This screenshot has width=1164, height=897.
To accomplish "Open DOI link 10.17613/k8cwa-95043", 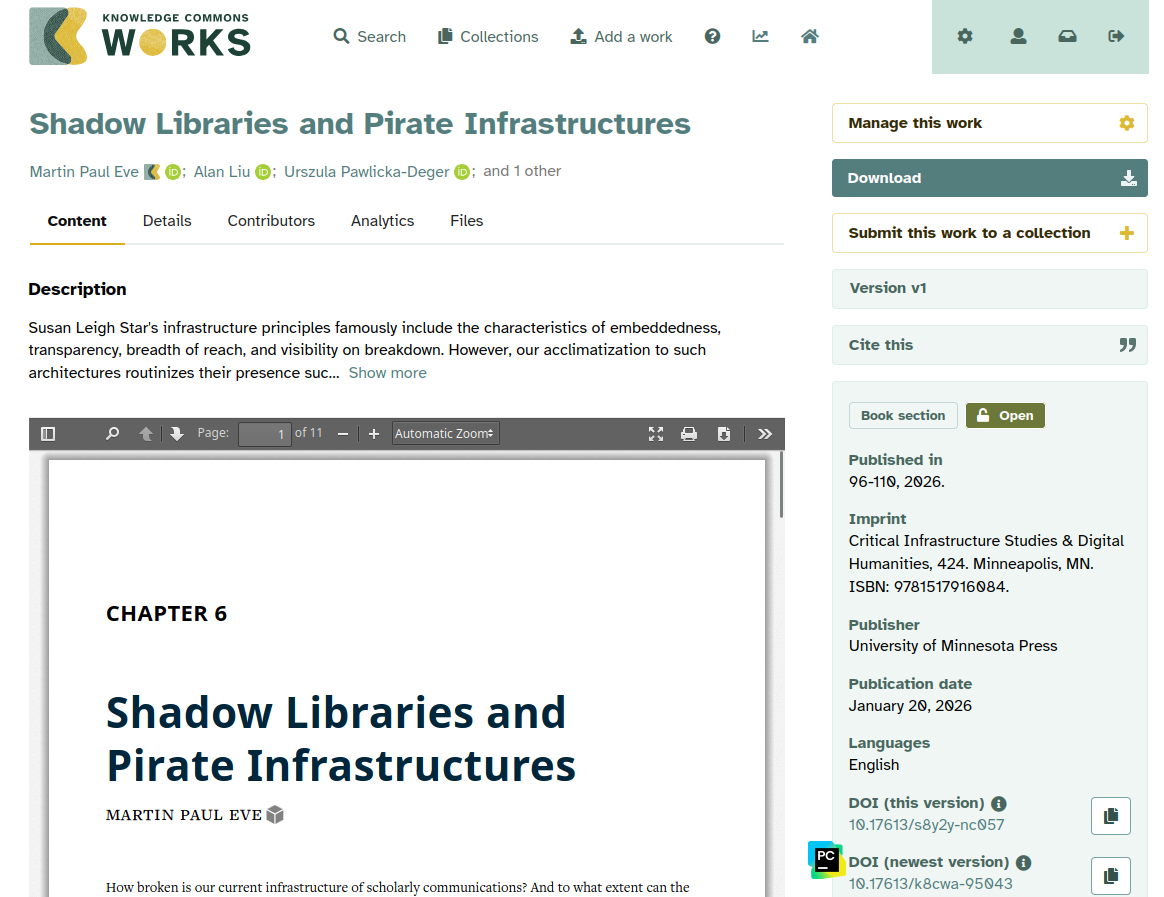I will pyautogui.click(x=930, y=884).
